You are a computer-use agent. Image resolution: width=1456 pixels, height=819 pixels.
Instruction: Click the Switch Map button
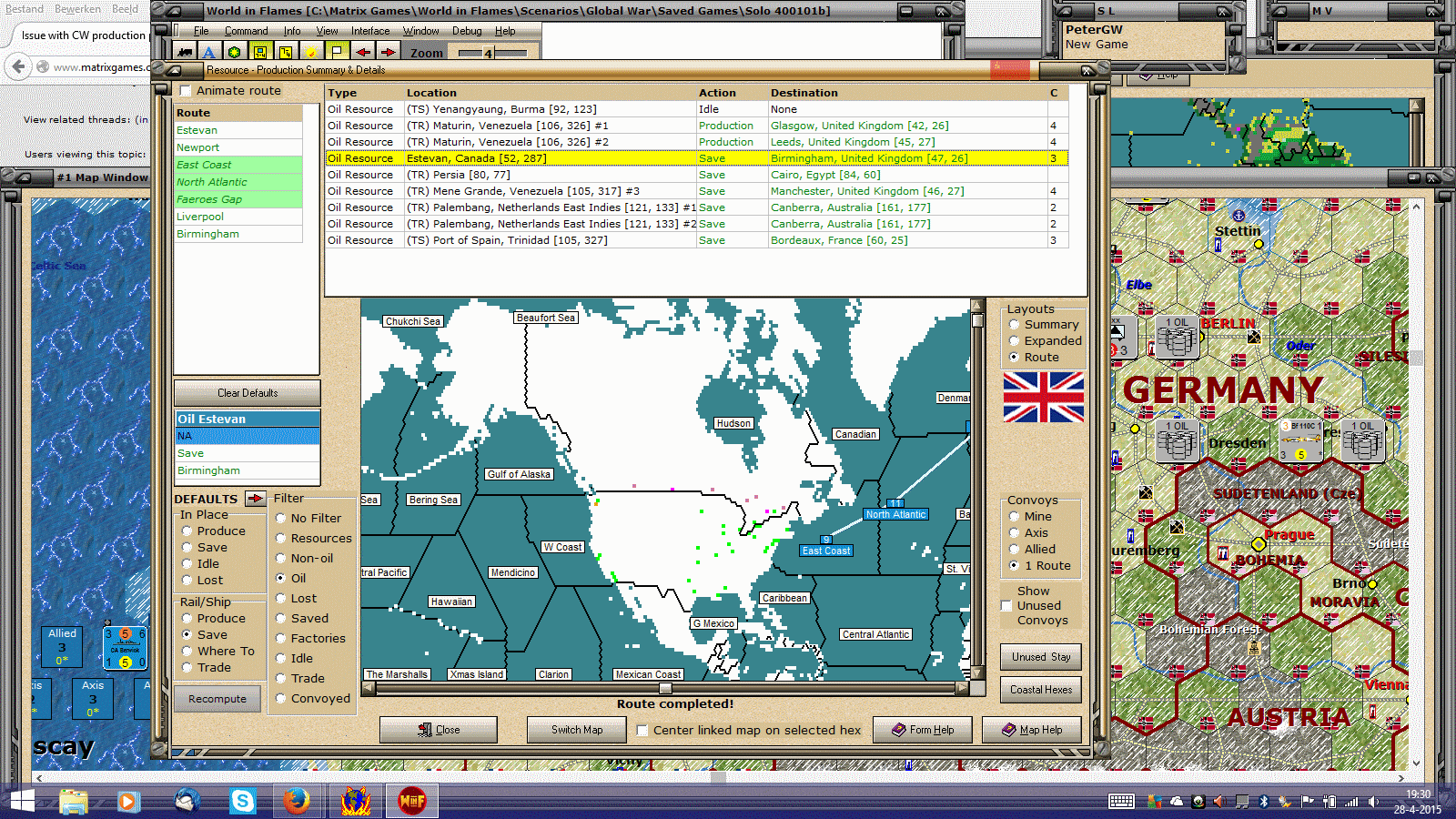tap(577, 730)
